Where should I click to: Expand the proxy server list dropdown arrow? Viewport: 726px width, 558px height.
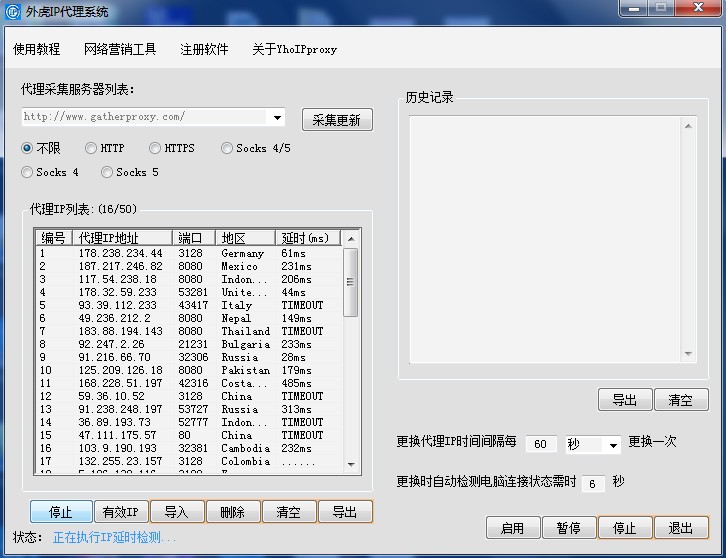click(277, 118)
